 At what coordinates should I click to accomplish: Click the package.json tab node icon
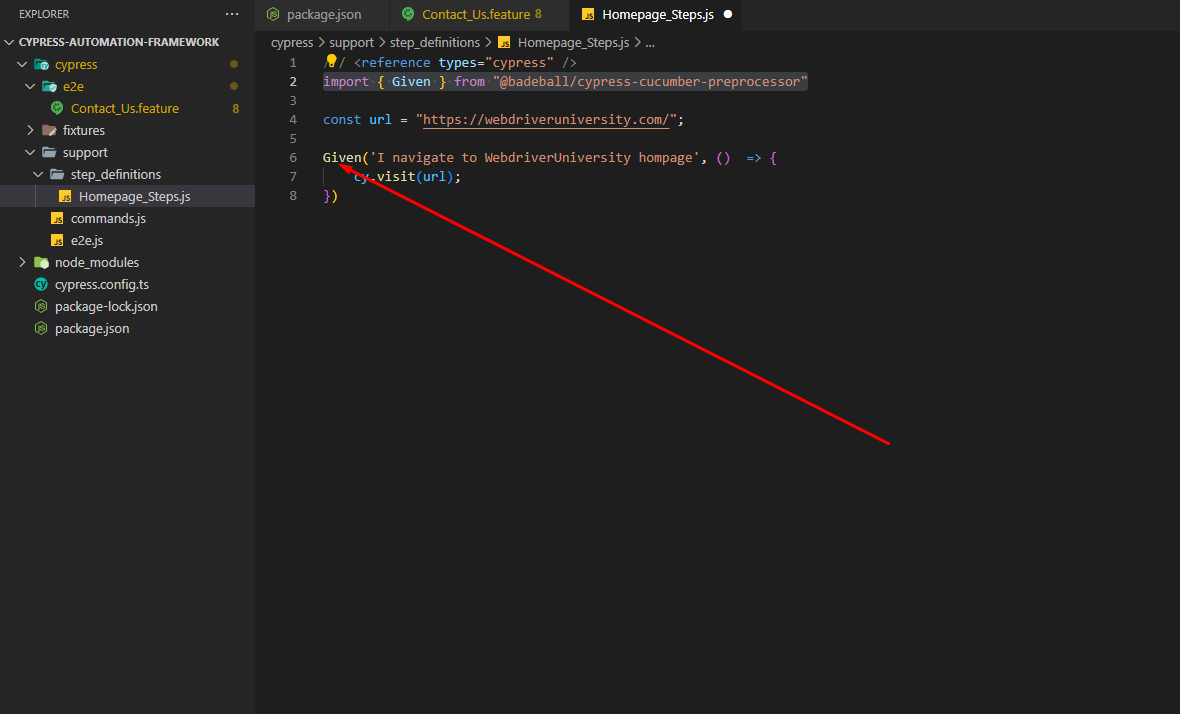click(x=273, y=14)
